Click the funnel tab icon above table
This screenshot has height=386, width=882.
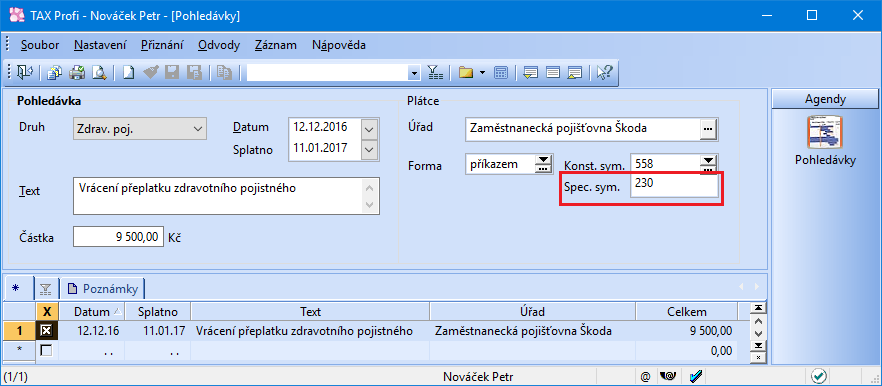tap(46, 289)
